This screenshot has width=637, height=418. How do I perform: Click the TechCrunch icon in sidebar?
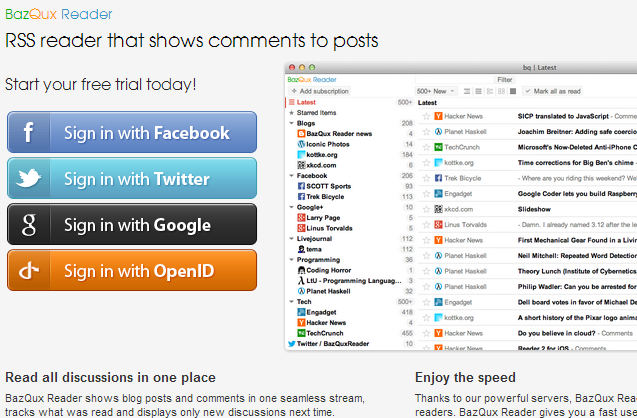(x=301, y=333)
